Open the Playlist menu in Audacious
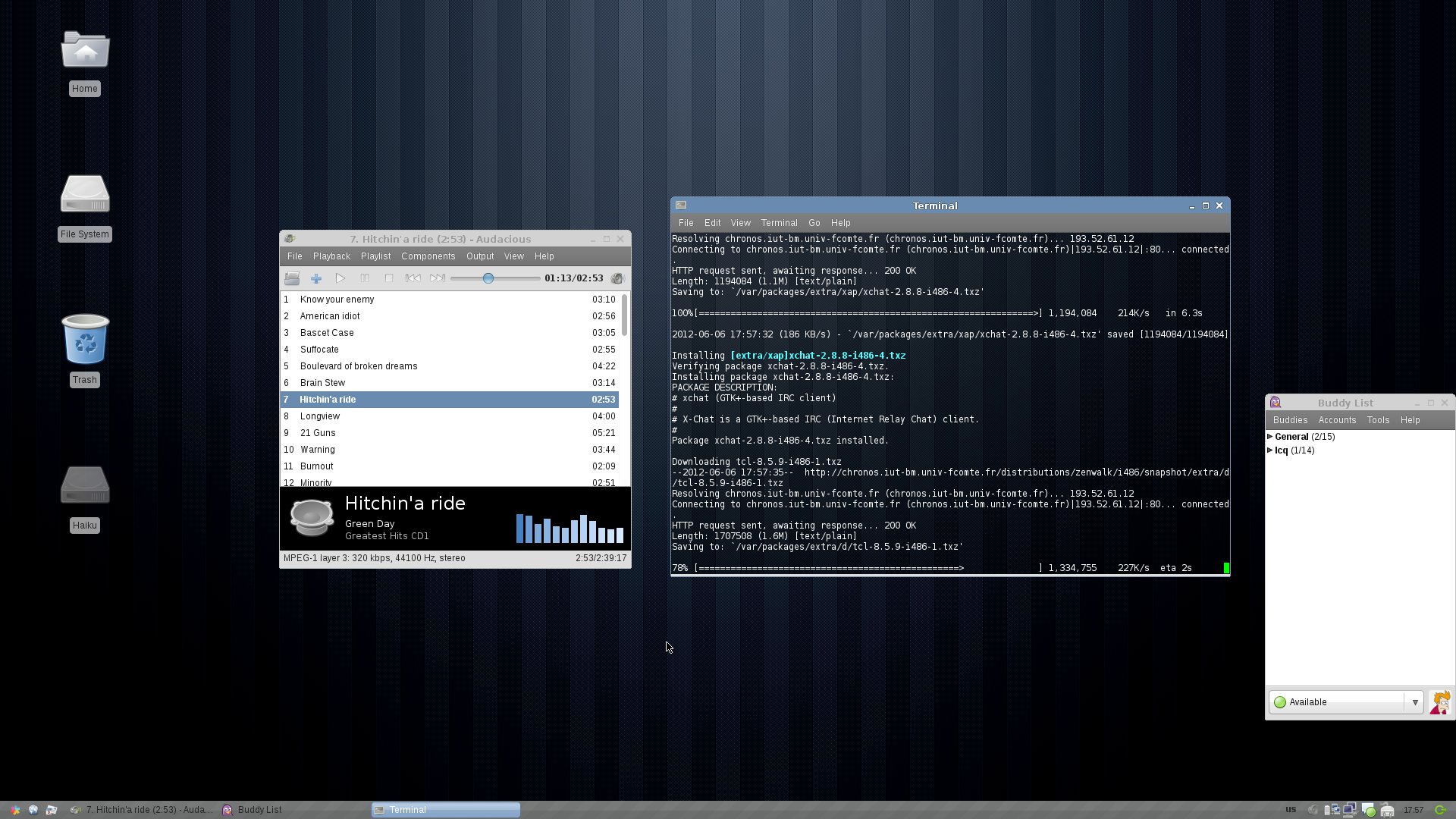Viewport: 1456px width, 819px height. tap(375, 256)
